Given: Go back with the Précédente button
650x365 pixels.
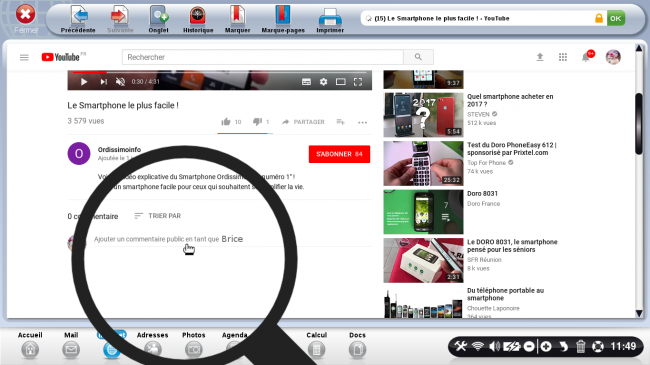Looking at the screenshot, I should click(x=78, y=19).
